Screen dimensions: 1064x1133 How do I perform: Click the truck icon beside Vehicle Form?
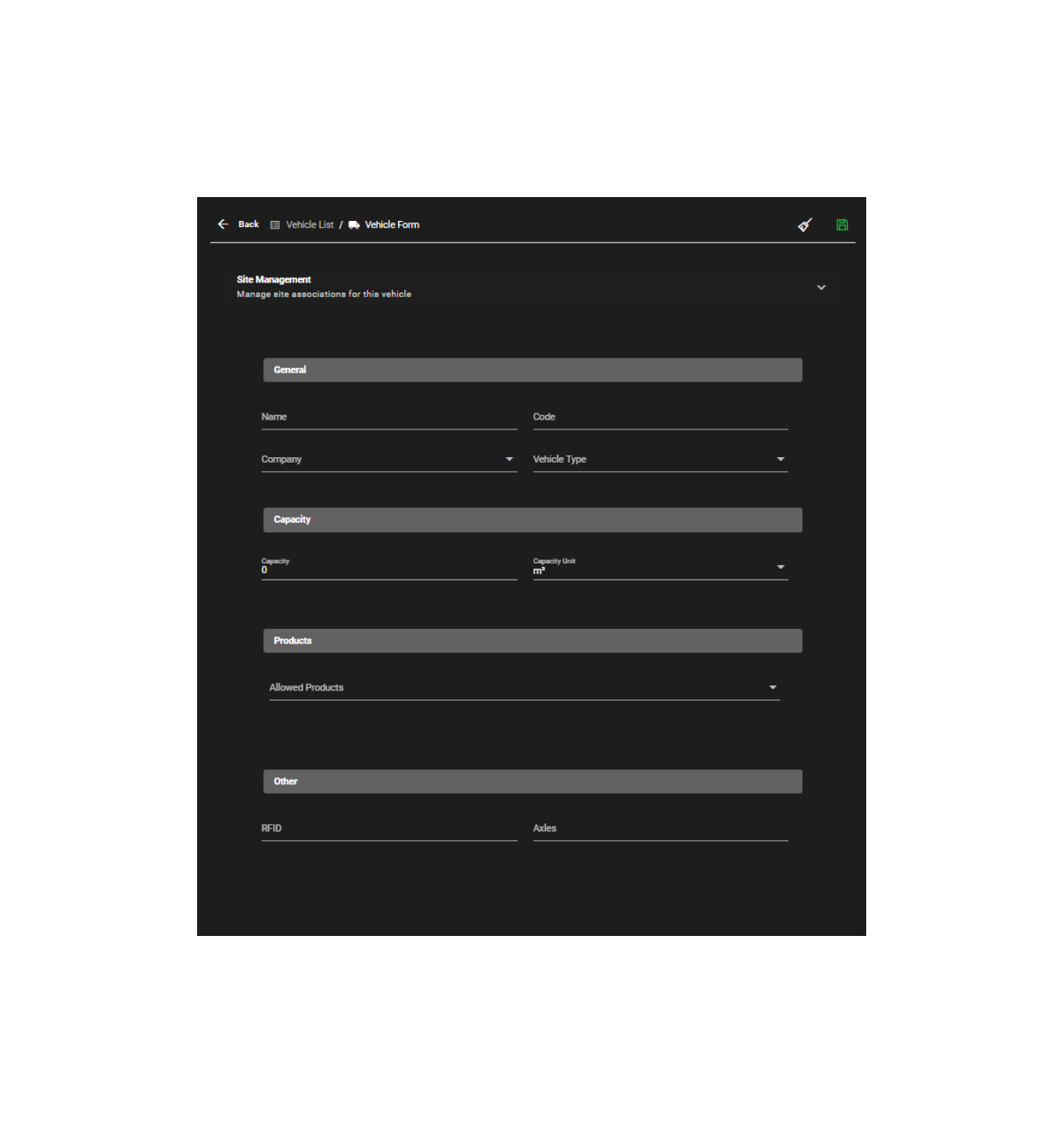[354, 225]
